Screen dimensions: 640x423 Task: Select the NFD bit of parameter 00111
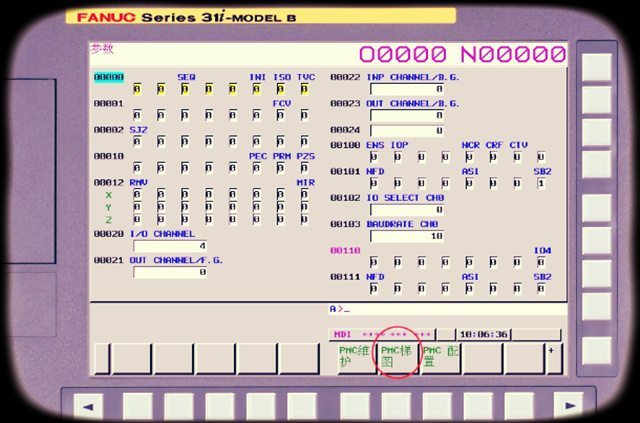(374, 289)
